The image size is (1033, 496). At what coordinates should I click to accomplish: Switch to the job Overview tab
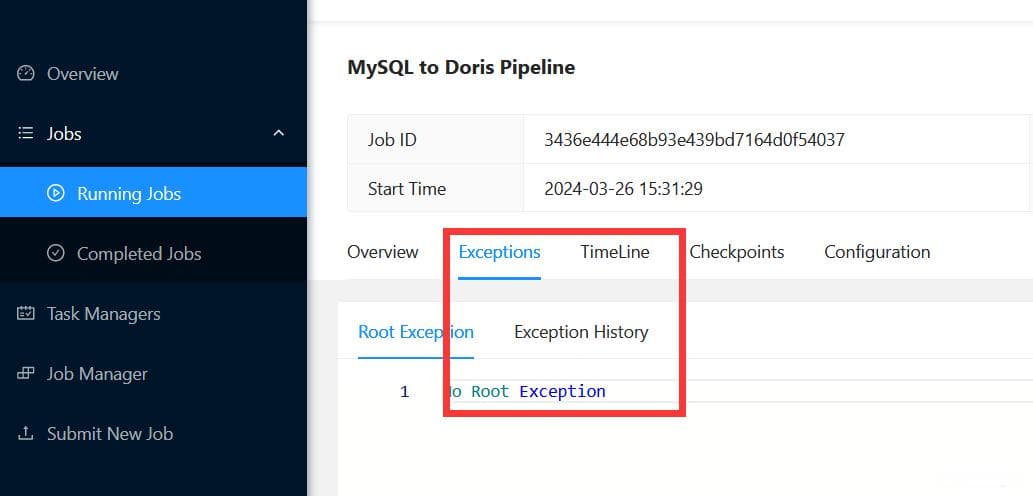click(383, 252)
